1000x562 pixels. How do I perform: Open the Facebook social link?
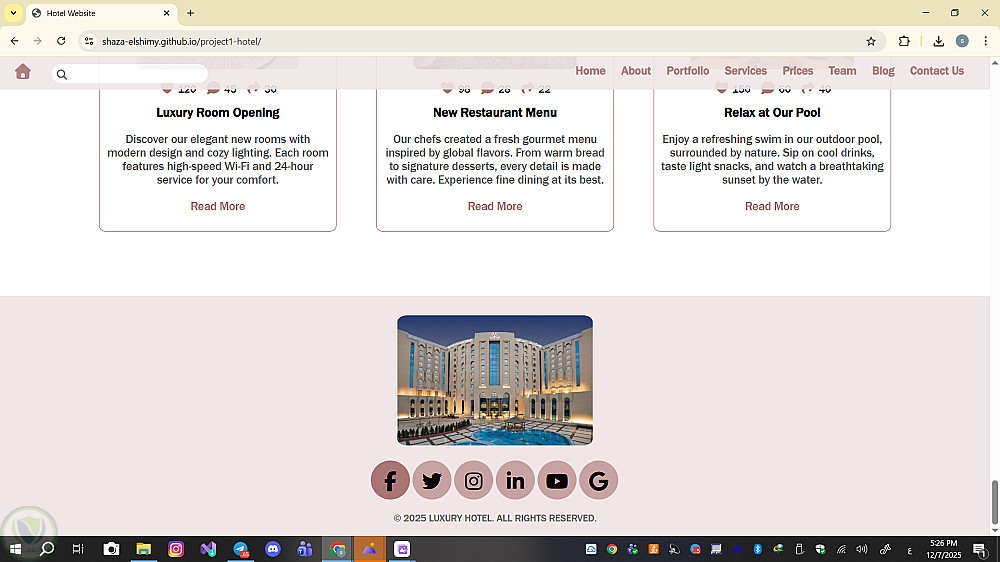click(x=390, y=480)
